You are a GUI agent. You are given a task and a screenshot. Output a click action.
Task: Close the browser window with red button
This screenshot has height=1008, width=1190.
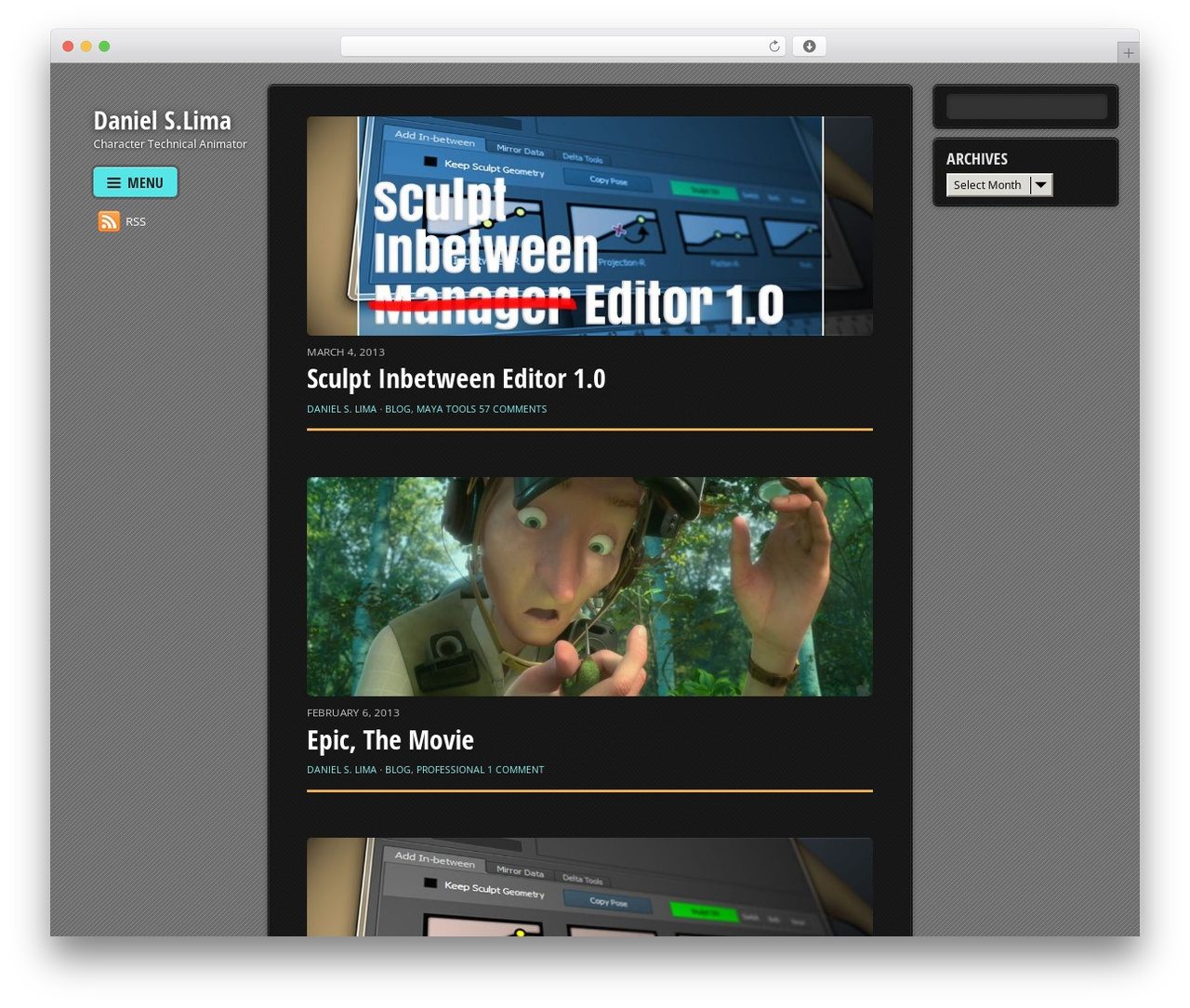(68, 46)
